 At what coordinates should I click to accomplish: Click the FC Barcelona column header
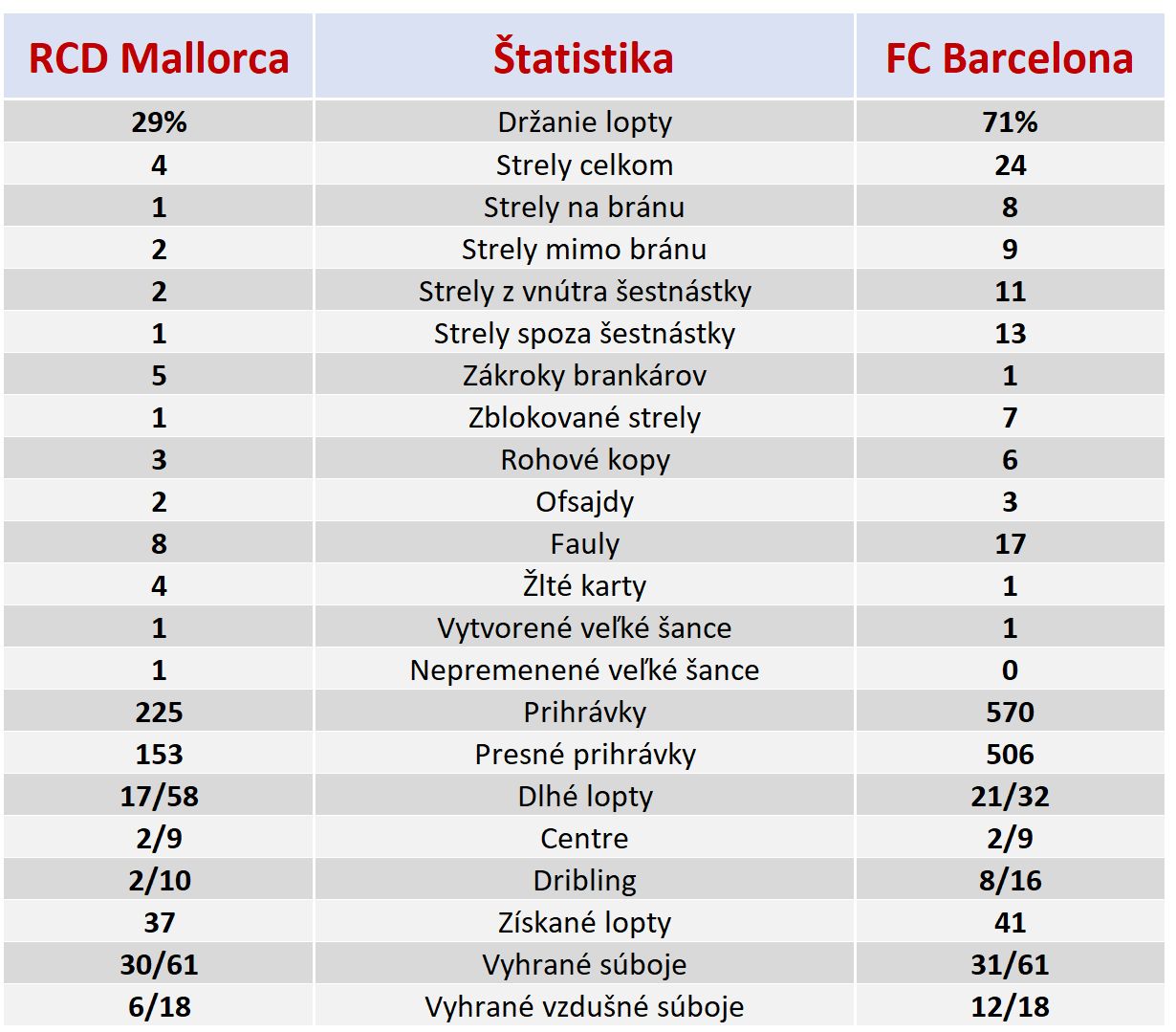click(x=1010, y=57)
